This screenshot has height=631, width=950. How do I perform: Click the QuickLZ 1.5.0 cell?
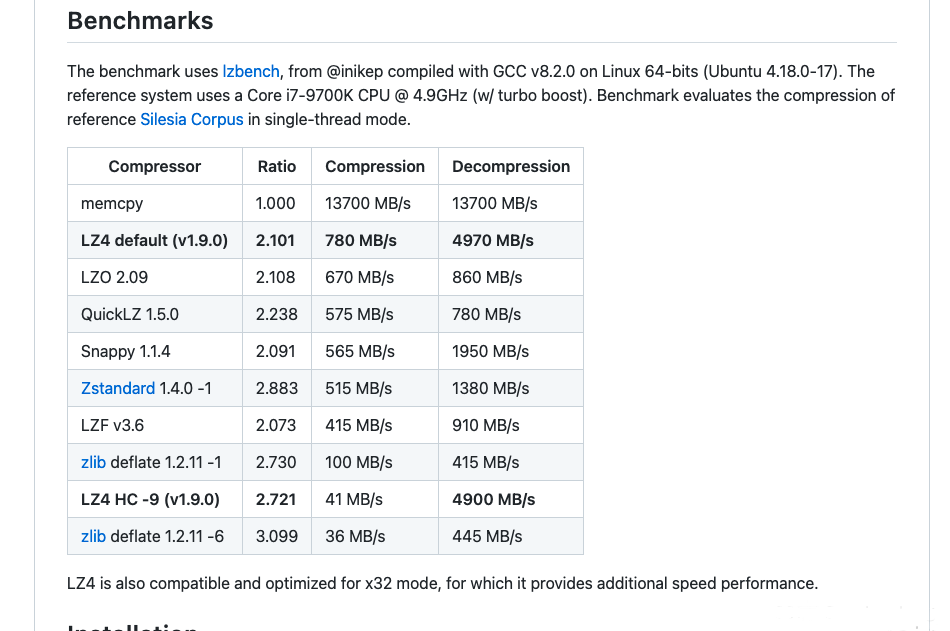point(154,314)
